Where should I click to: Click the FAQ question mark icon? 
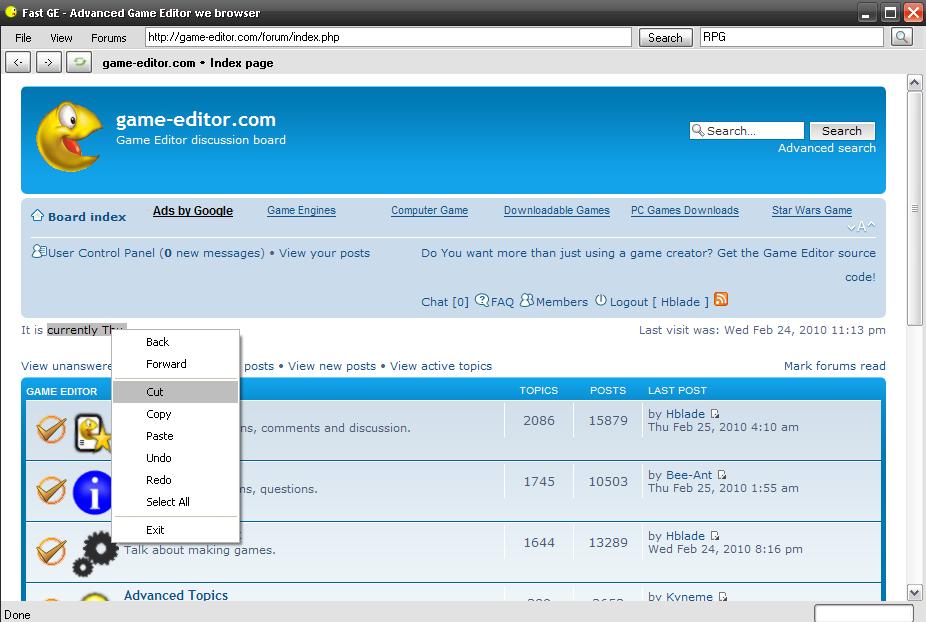[482, 301]
